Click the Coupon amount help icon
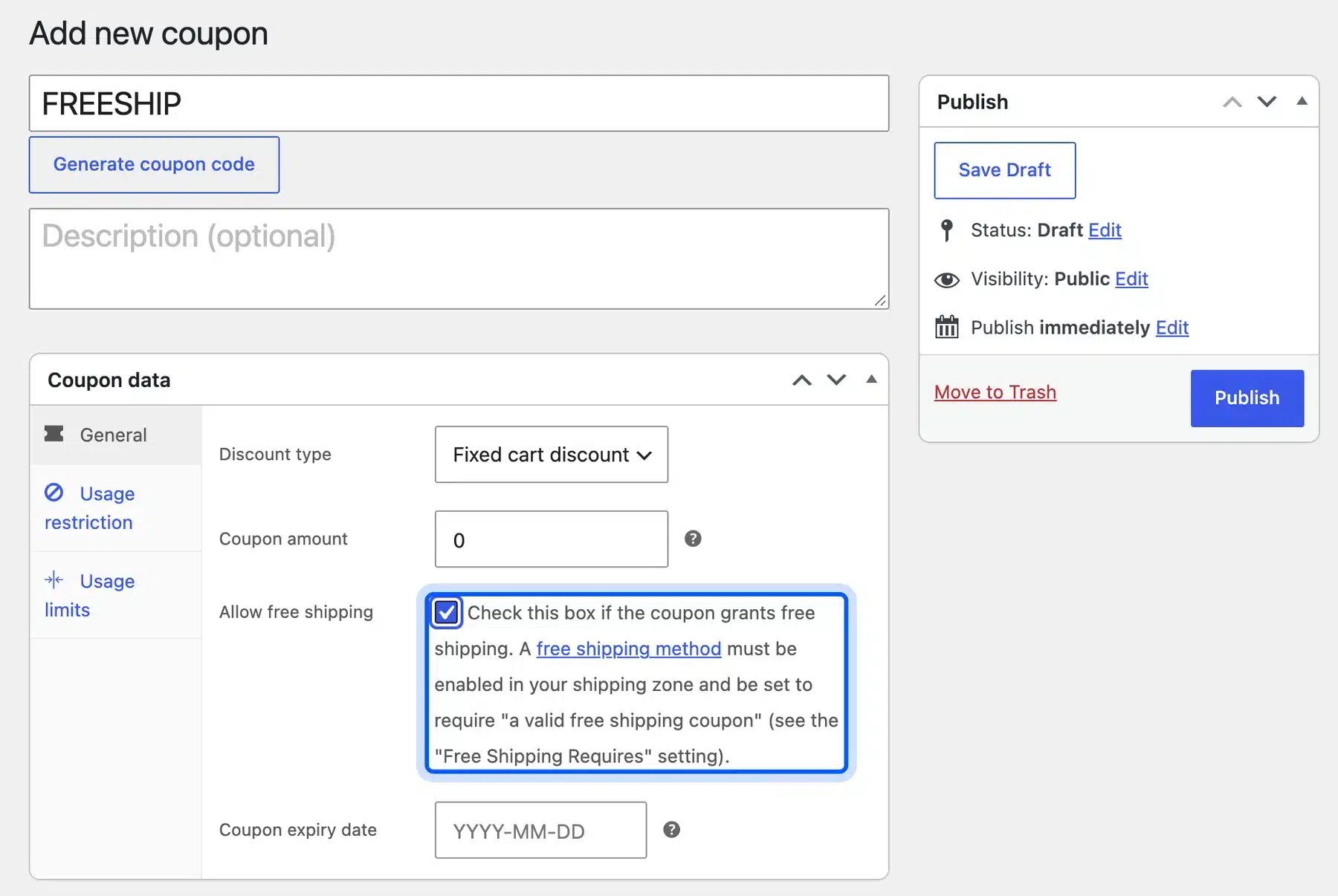 coord(693,539)
